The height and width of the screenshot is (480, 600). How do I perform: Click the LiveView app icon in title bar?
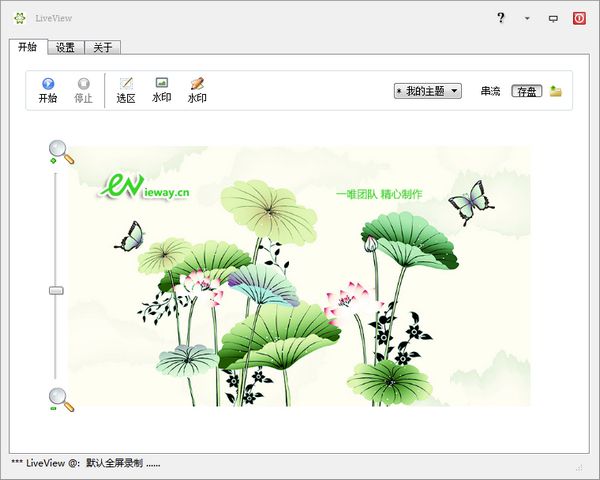[19, 18]
